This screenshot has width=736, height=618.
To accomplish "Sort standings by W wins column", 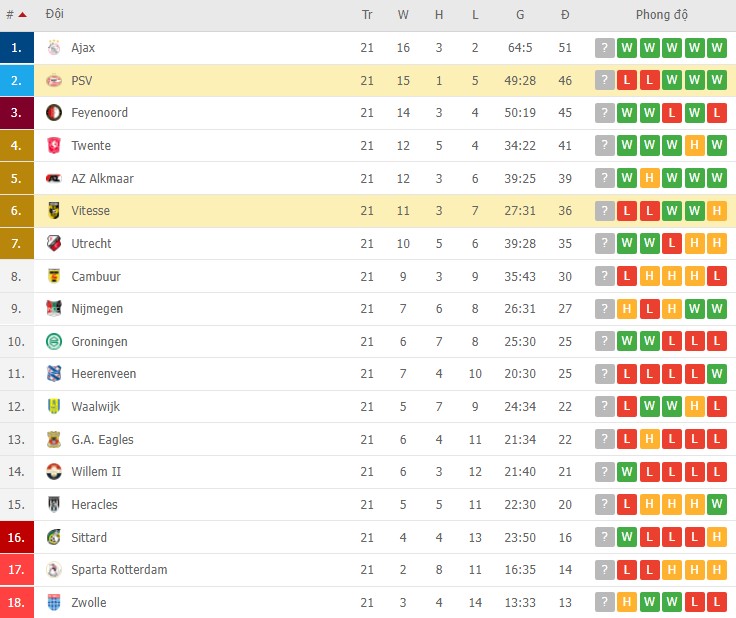I will pos(403,15).
